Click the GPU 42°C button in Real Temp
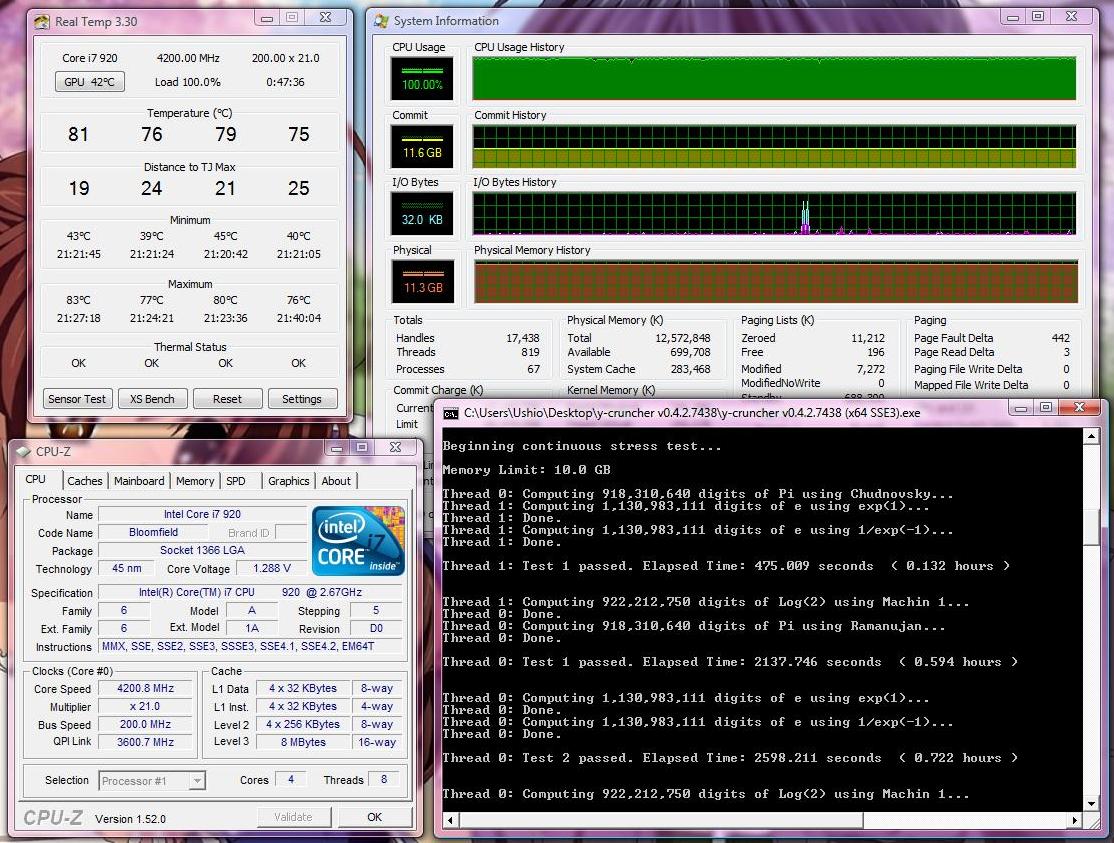 coord(90,82)
